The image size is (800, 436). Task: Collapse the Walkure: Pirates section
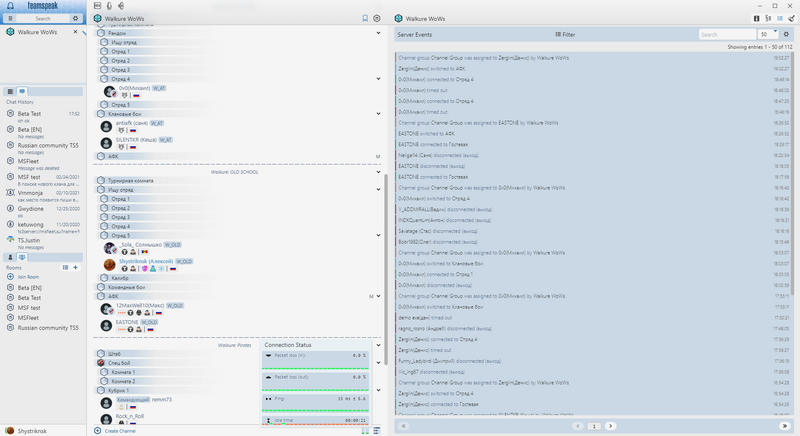point(379,345)
